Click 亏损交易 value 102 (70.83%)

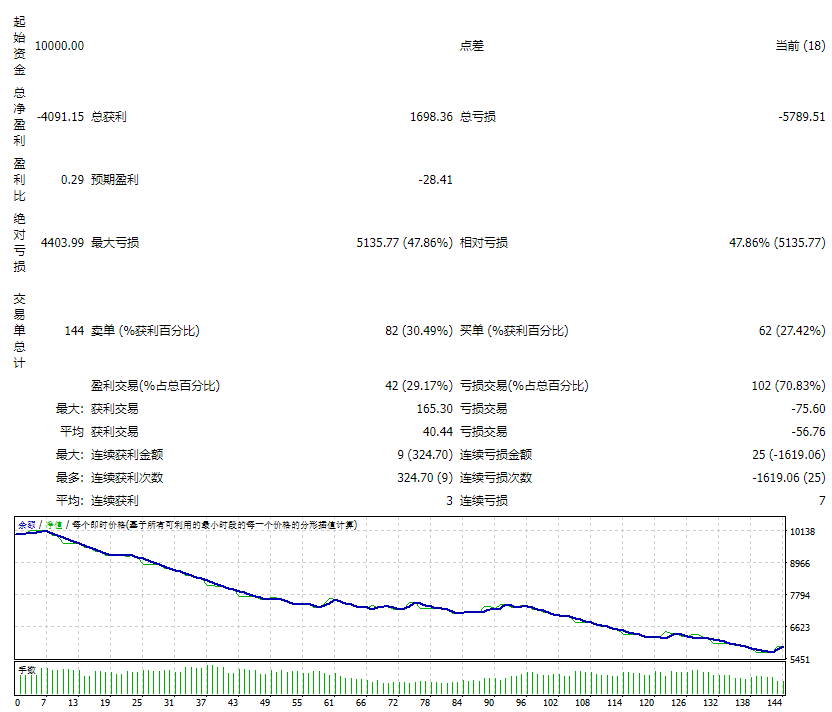pos(790,384)
